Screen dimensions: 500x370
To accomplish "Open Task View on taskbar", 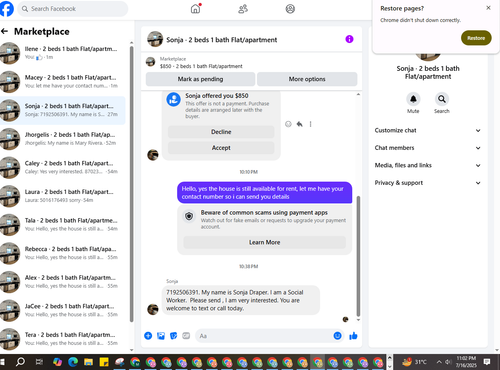I will click(x=39, y=362).
